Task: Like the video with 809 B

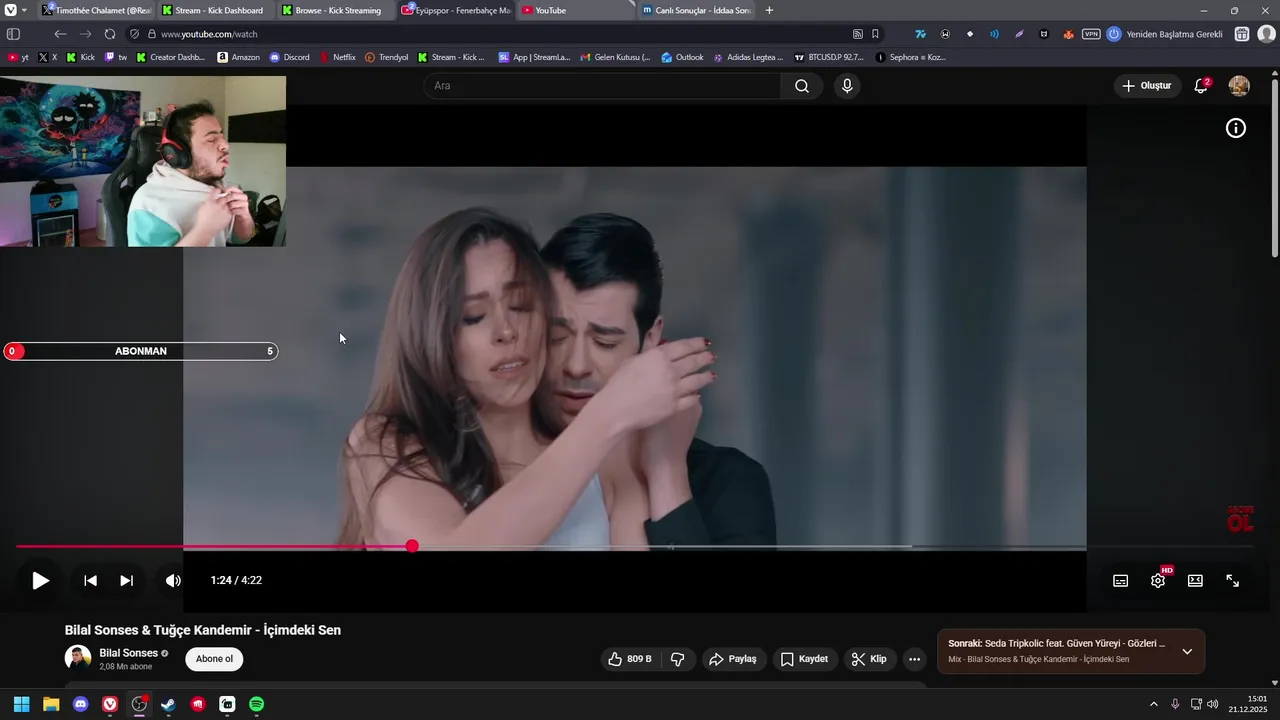Action: [x=629, y=659]
